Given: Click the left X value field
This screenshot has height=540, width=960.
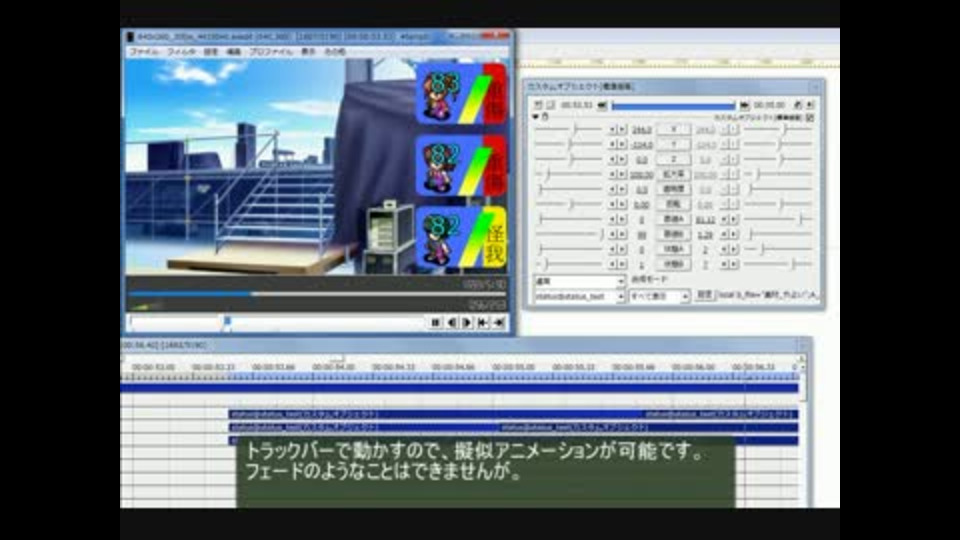Looking at the screenshot, I should [641, 130].
